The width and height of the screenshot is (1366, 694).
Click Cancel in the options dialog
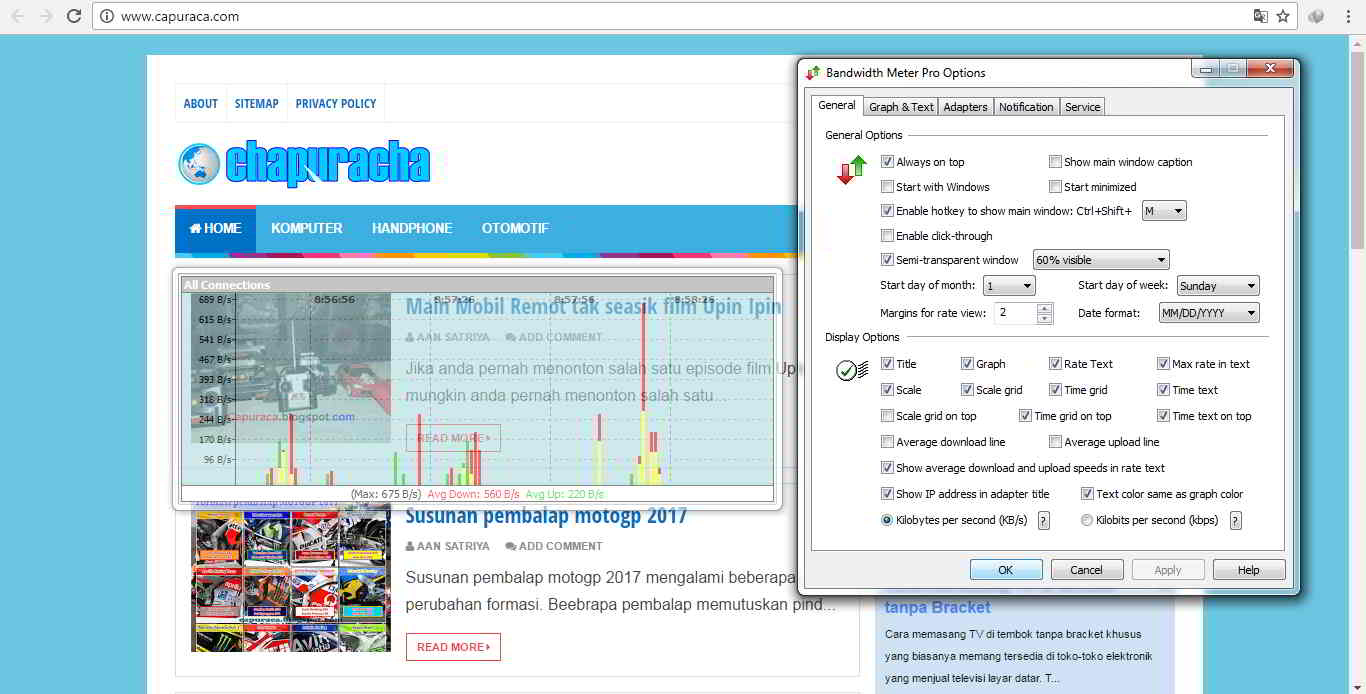point(1086,570)
